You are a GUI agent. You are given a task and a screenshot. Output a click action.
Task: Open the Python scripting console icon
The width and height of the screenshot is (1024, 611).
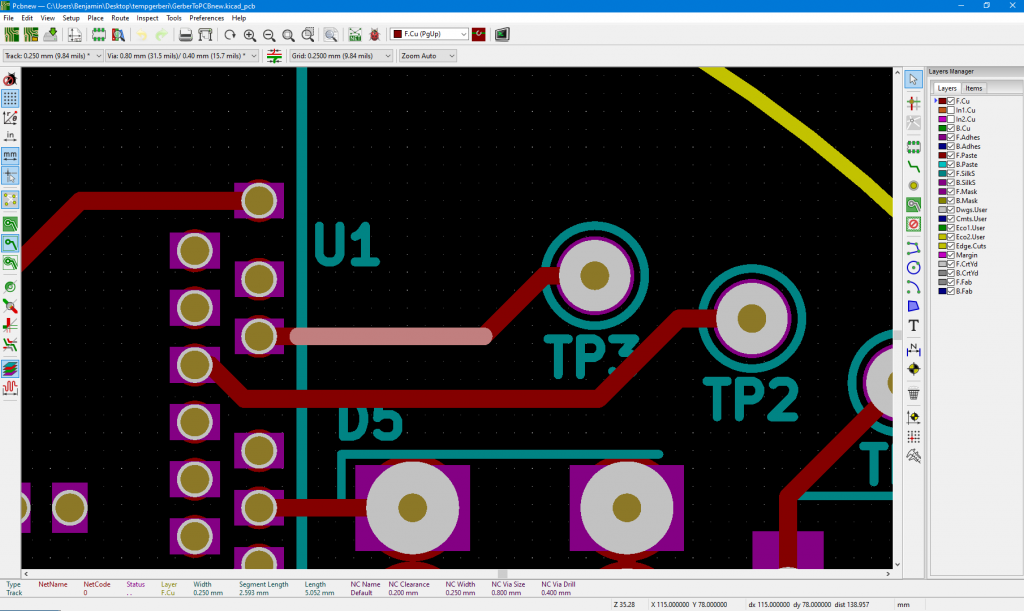pos(501,34)
